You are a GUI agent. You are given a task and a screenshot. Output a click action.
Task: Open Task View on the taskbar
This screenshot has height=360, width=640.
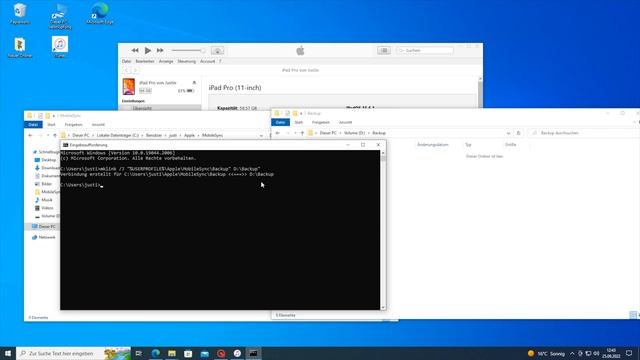[x=139, y=353]
